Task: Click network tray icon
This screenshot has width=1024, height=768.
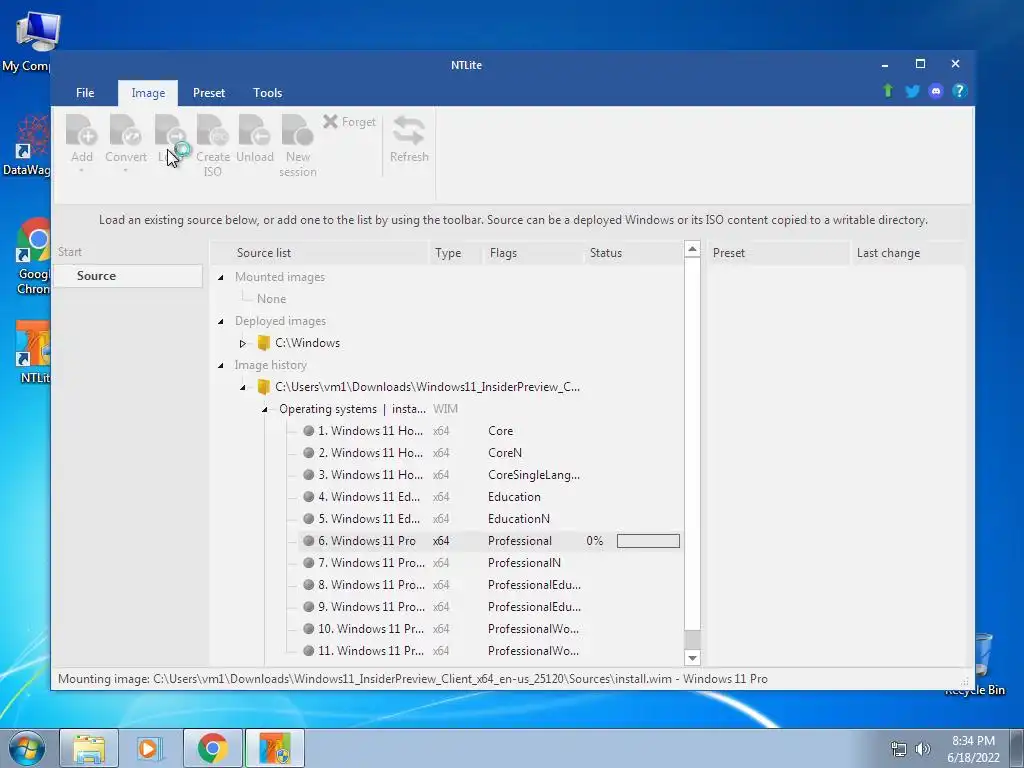Action: point(899,749)
